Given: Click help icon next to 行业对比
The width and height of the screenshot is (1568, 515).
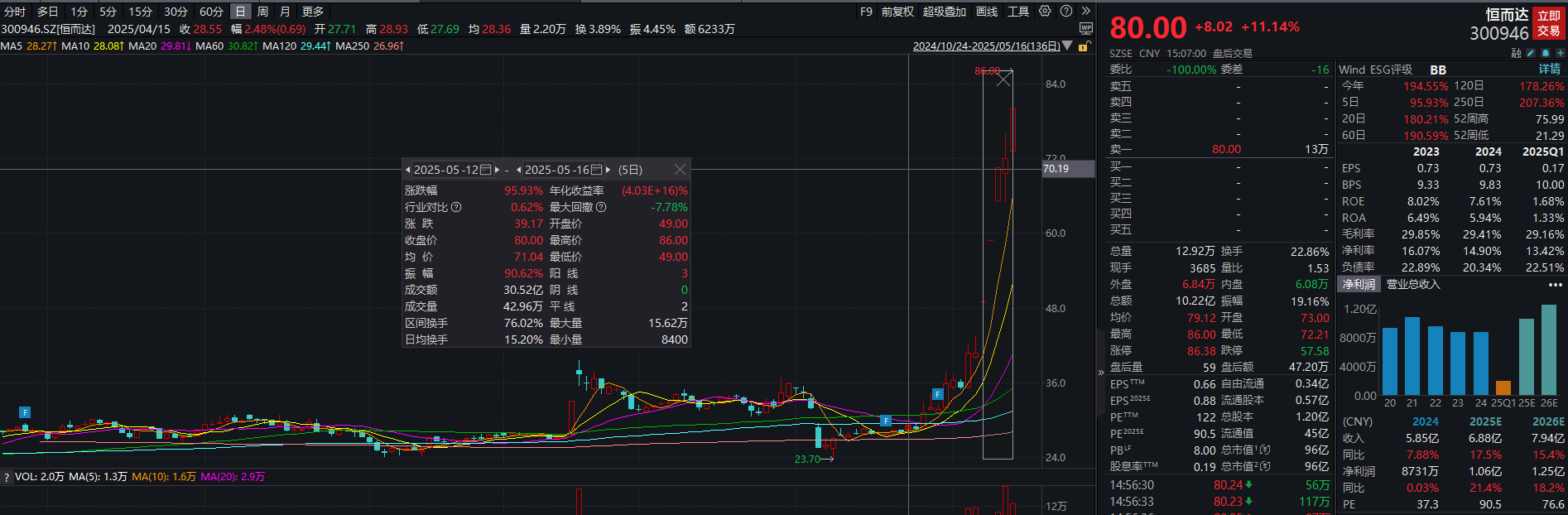Looking at the screenshot, I should [456, 207].
